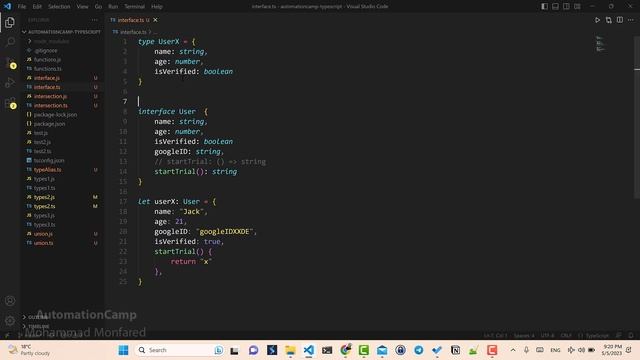This screenshot has width=640, height=360.
Task: Open Telegram from the taskbar
Action: 418,350
